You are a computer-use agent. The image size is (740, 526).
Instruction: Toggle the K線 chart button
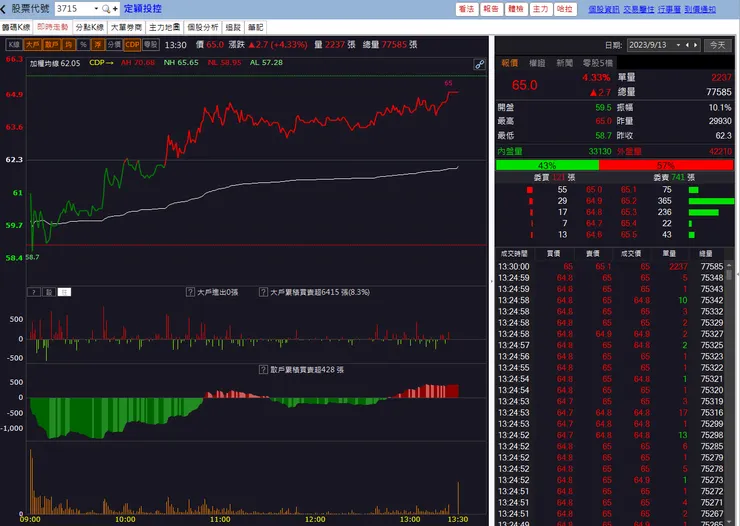14,44
